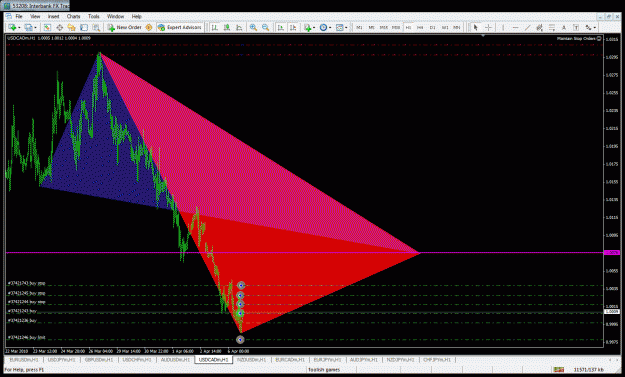Switch to USDJPYm,H1 chart tab

point(61,360)
